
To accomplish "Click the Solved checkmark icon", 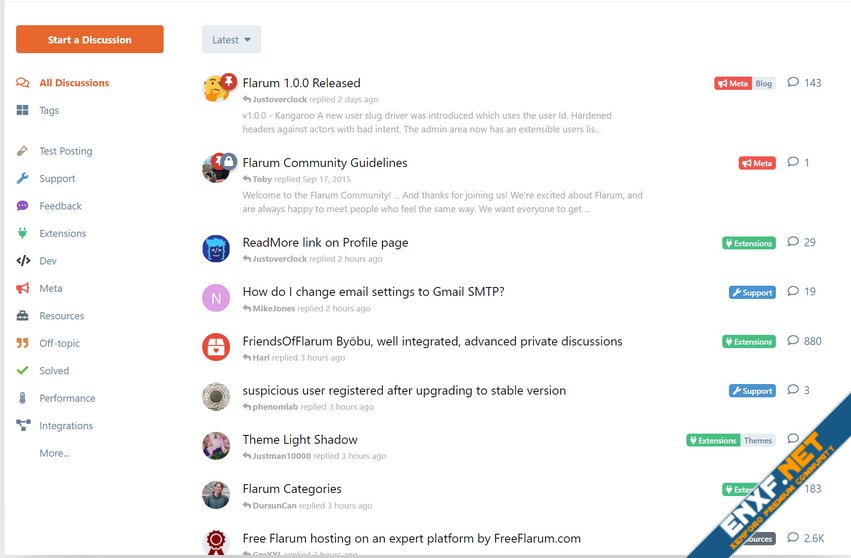I will [22, 370].
